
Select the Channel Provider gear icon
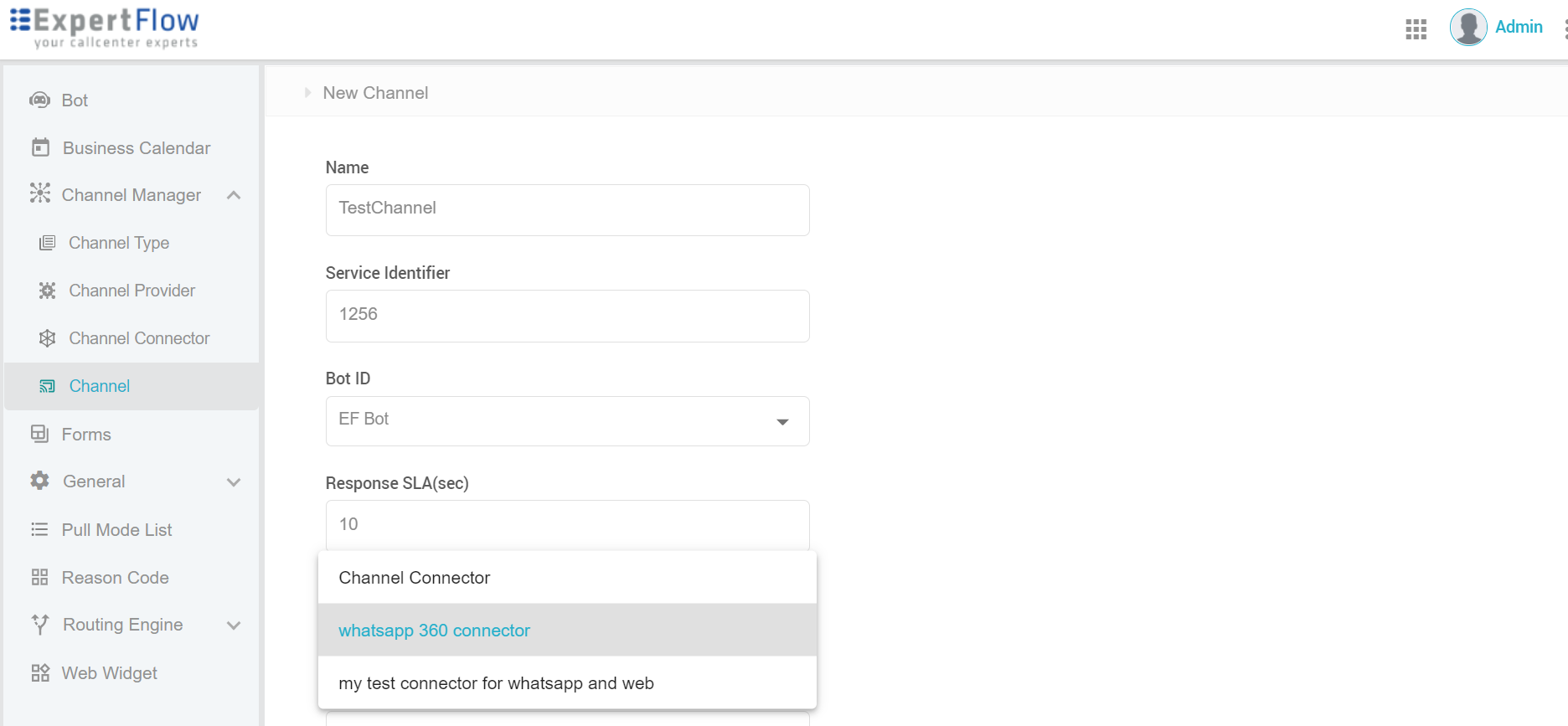(46, 290)
